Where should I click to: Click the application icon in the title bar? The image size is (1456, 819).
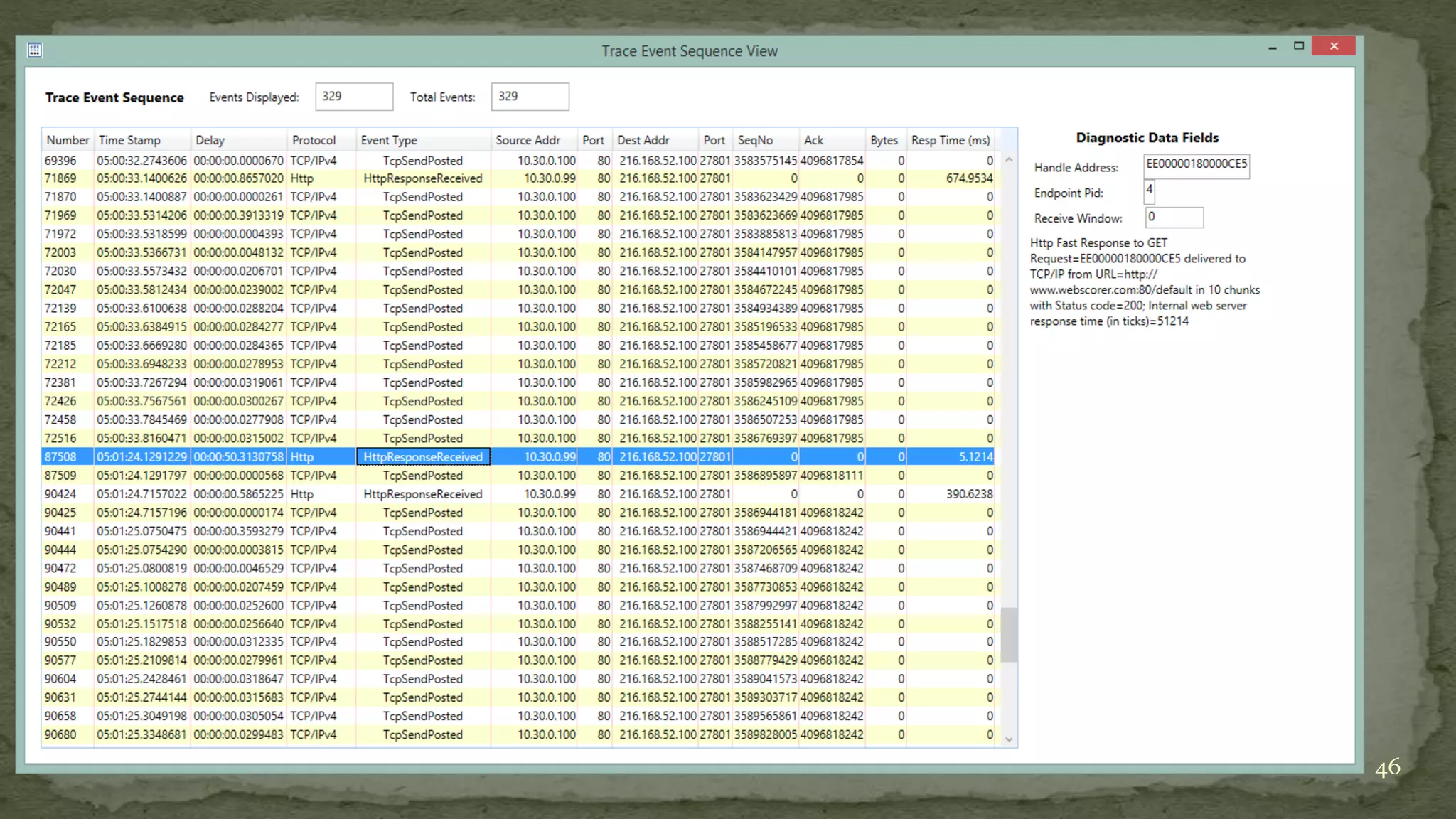tap(35, 50)
